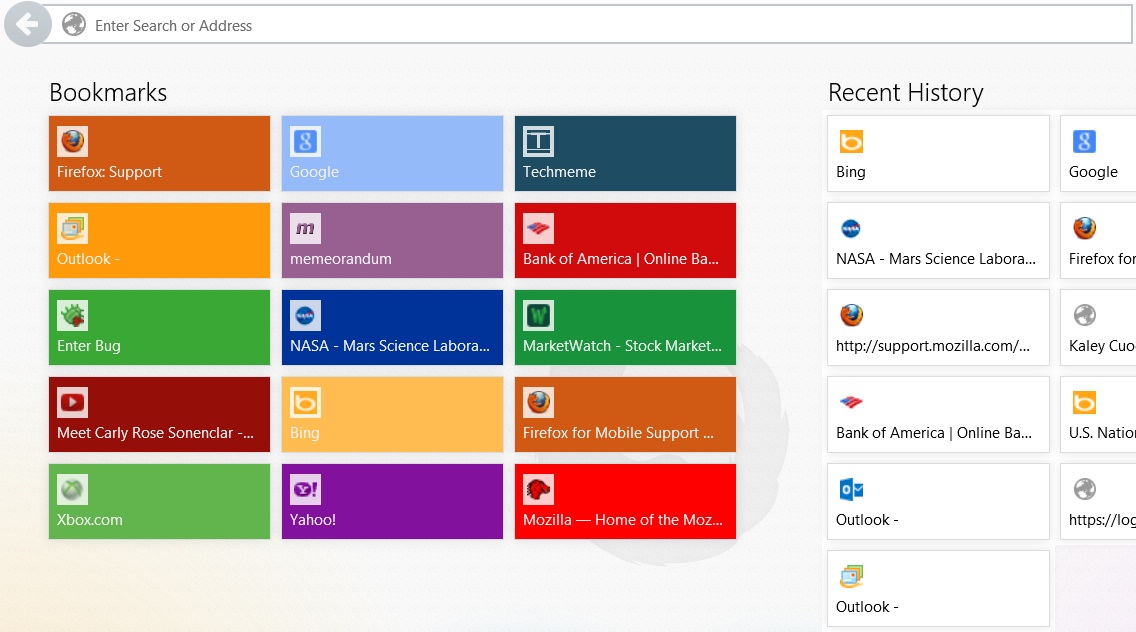
Task: Click Google icon in Bookmarks tile
Action: coord(305,141)
